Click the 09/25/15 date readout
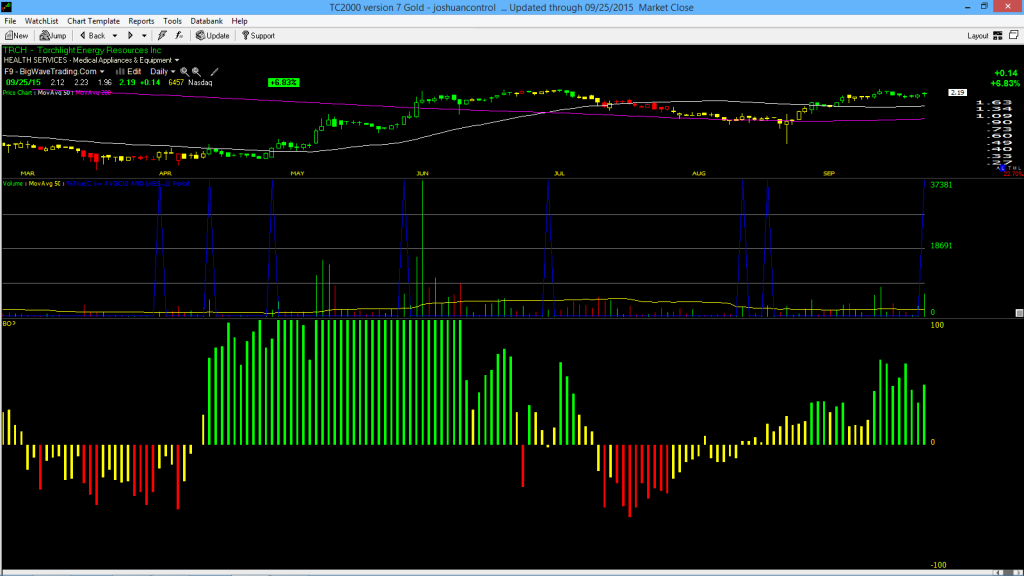The image size is (1024, 576). click(24, 83)
